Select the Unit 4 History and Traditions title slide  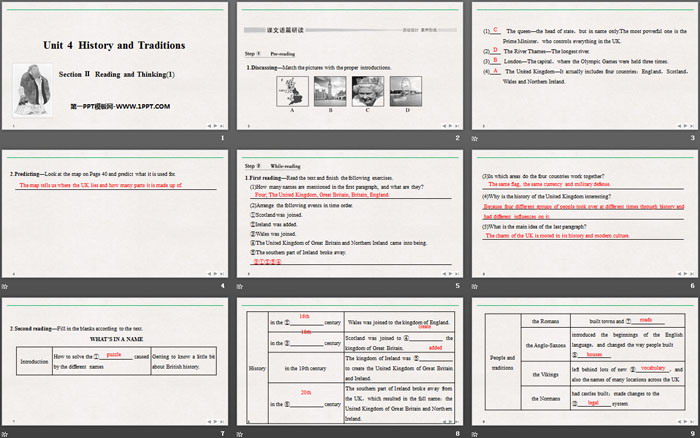coord(115,66)
